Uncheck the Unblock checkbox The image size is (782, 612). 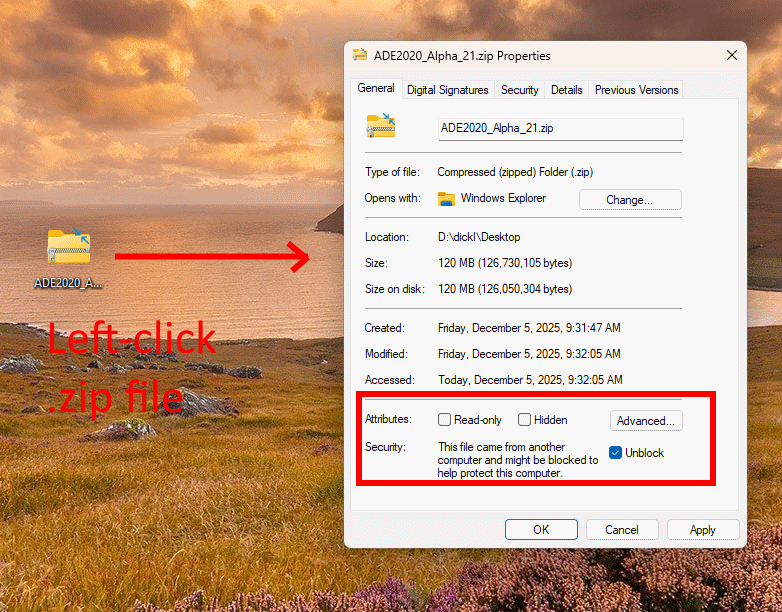tap(615, 452)
